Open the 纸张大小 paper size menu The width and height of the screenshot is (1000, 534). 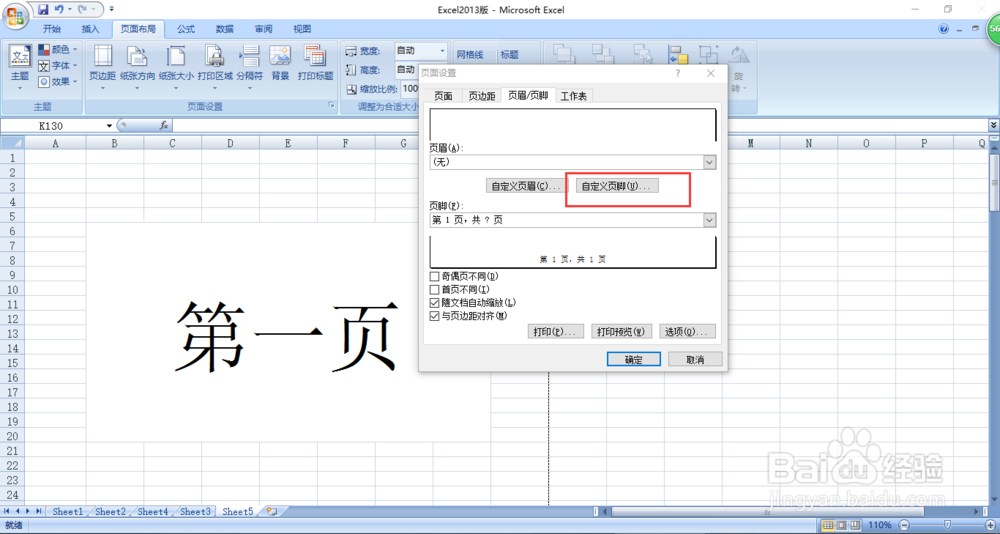(x=176, y=66)
